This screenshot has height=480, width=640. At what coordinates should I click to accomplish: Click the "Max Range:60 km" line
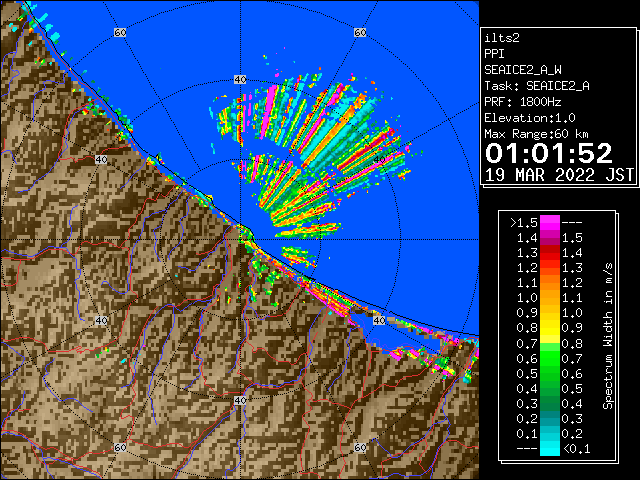pos(536,134)
